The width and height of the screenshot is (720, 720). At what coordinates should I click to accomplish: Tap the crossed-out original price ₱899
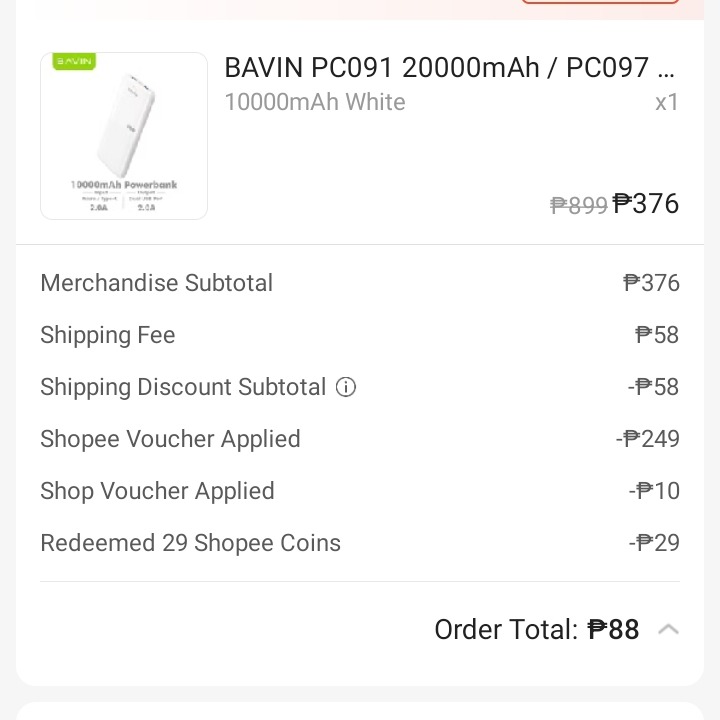[579, 205]
